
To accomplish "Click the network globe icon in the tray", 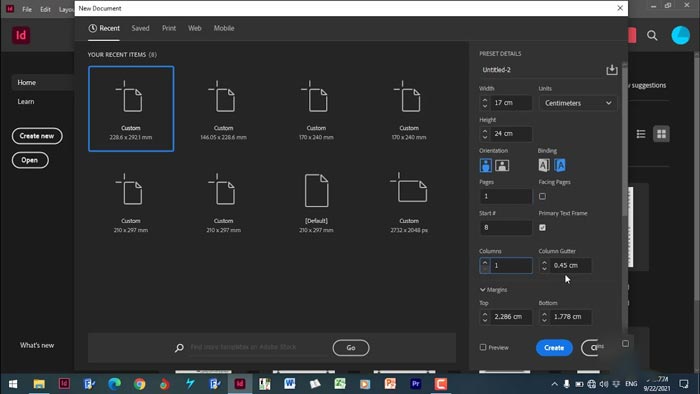I will coord(592,384).
